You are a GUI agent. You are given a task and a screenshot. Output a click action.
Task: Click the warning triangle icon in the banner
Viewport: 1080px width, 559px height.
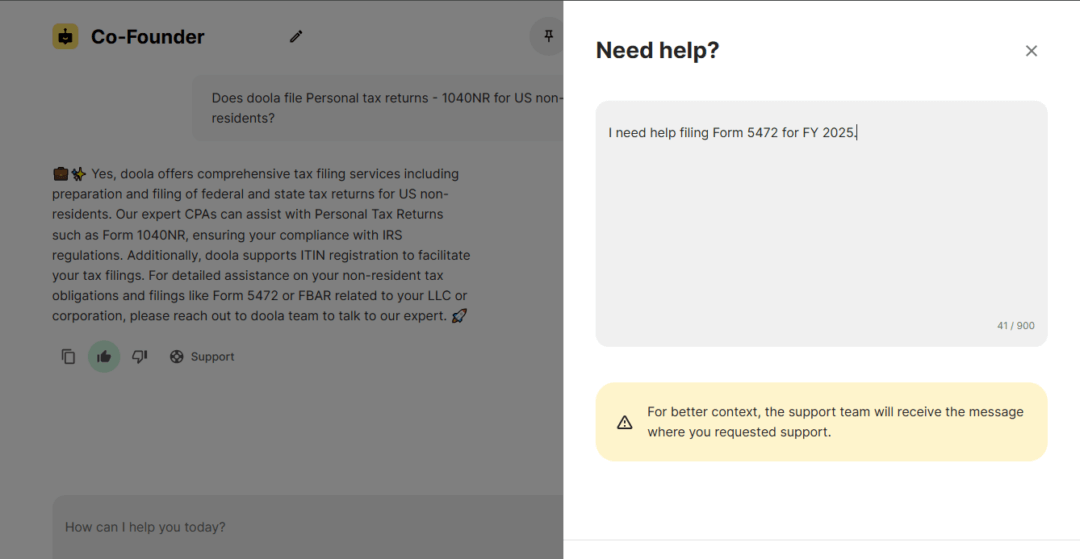(625, 422)
